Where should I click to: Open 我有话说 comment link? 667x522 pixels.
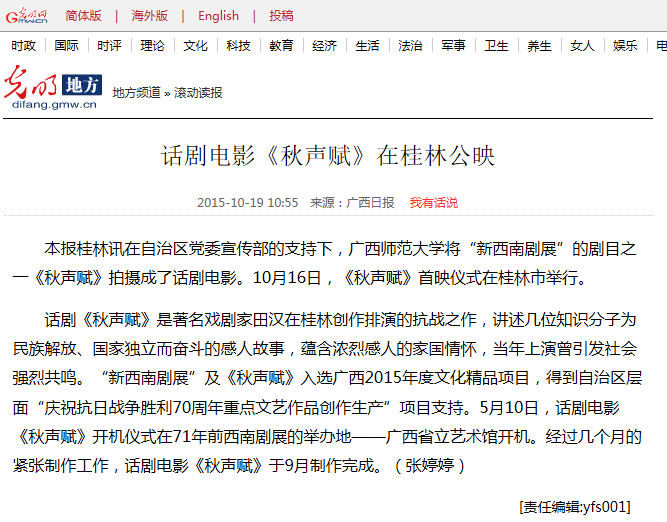[x=433, y=203]
